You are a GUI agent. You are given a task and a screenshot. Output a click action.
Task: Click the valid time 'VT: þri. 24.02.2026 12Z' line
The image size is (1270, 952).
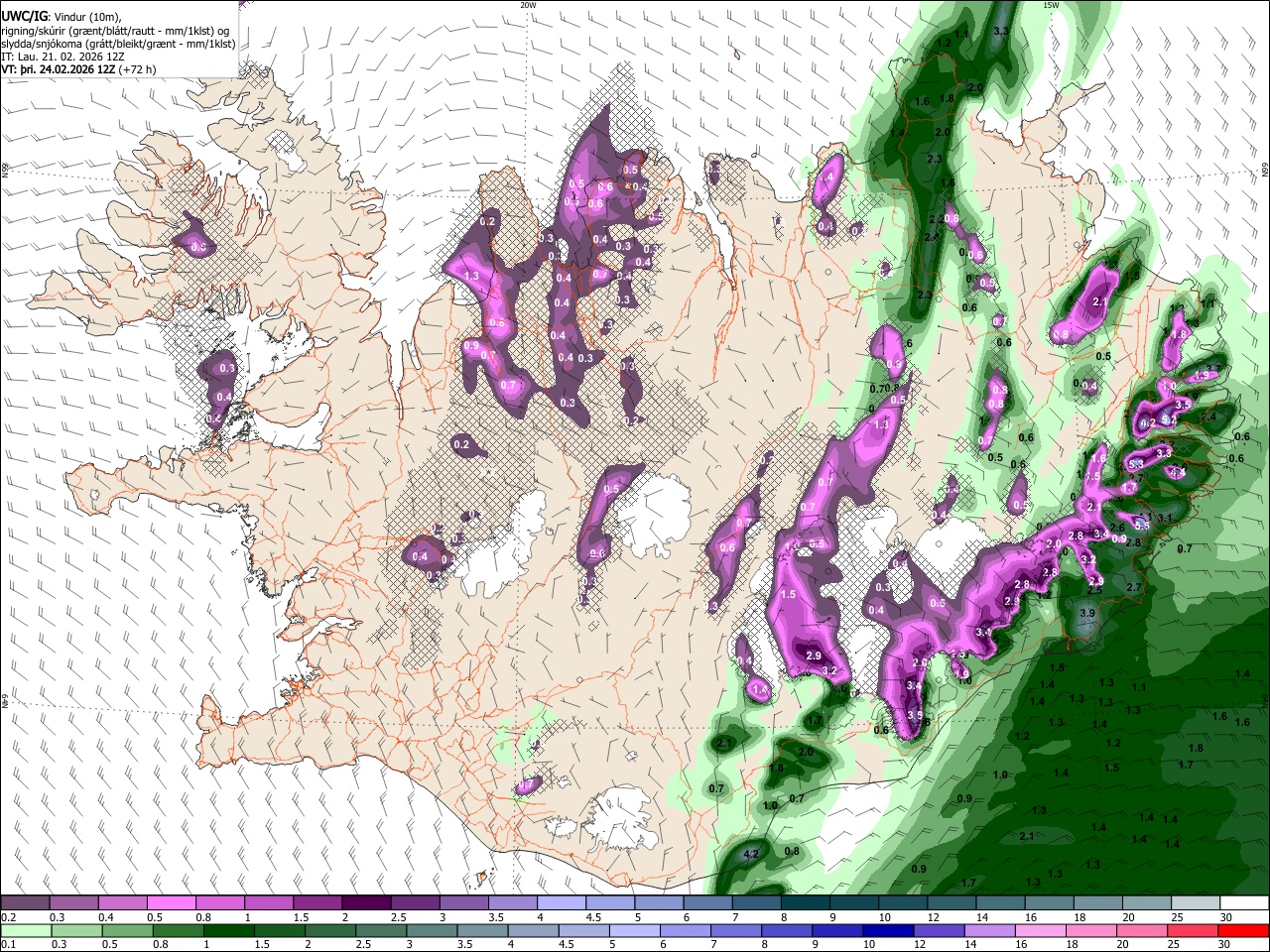tap(59, 69)
